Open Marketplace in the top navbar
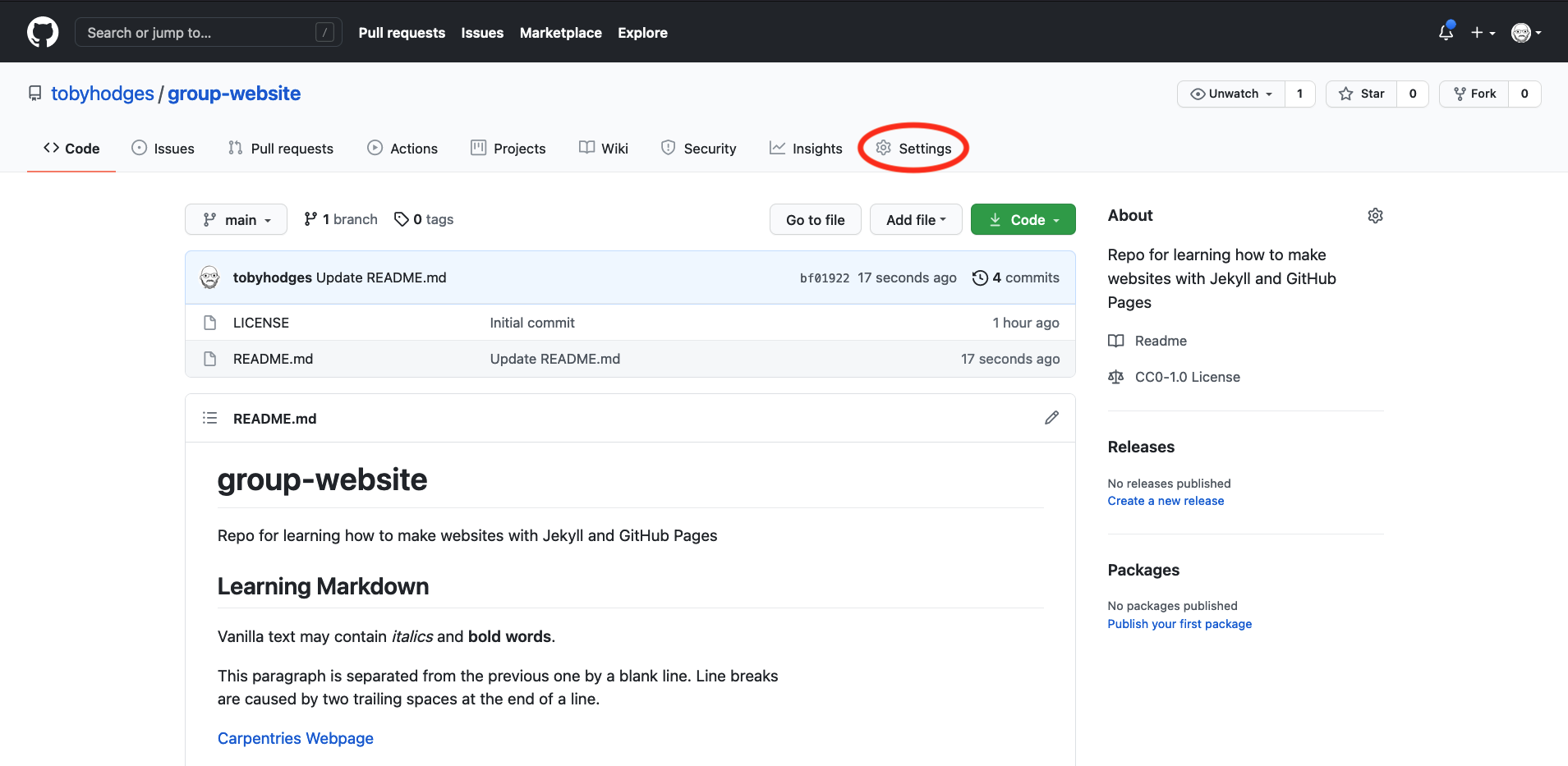Image resolution: width=1568 pixels, height=766 pixels. (x=561, y=33)
